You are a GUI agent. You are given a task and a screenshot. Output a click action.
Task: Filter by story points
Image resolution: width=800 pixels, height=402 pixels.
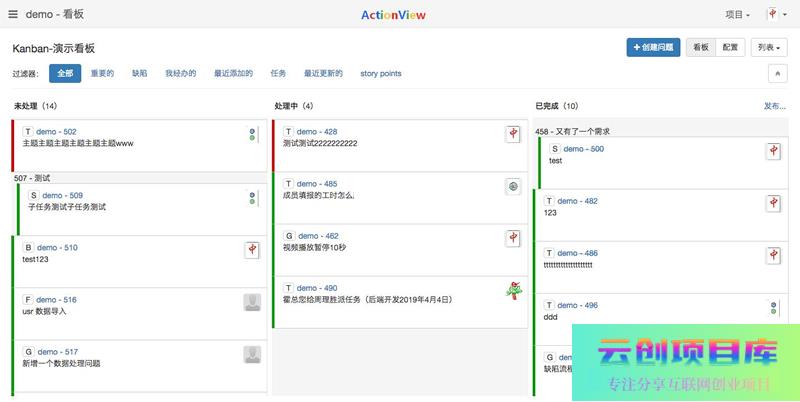[x=381, y=74]
